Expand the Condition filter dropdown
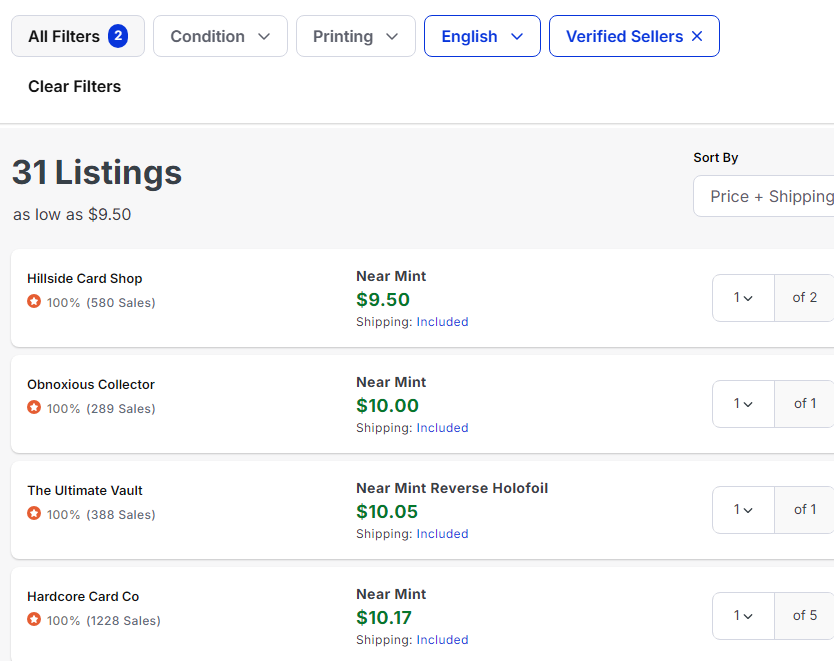 [x=220, y=36]
